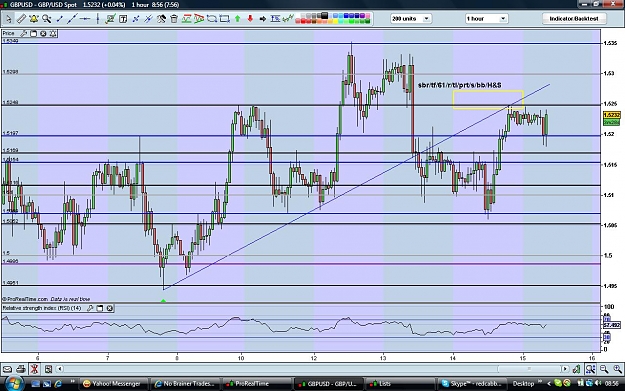This screenshot has height=391, width=625.
Task: Select the ellipse drawing tool
Action: [x=212, y=19]
